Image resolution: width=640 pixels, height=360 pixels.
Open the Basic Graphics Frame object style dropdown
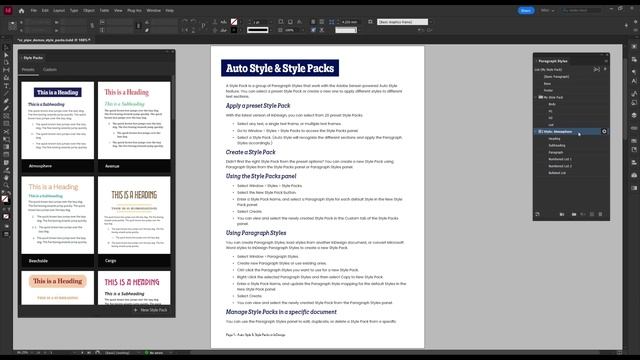pyautogui.click(x=431, y=22)
